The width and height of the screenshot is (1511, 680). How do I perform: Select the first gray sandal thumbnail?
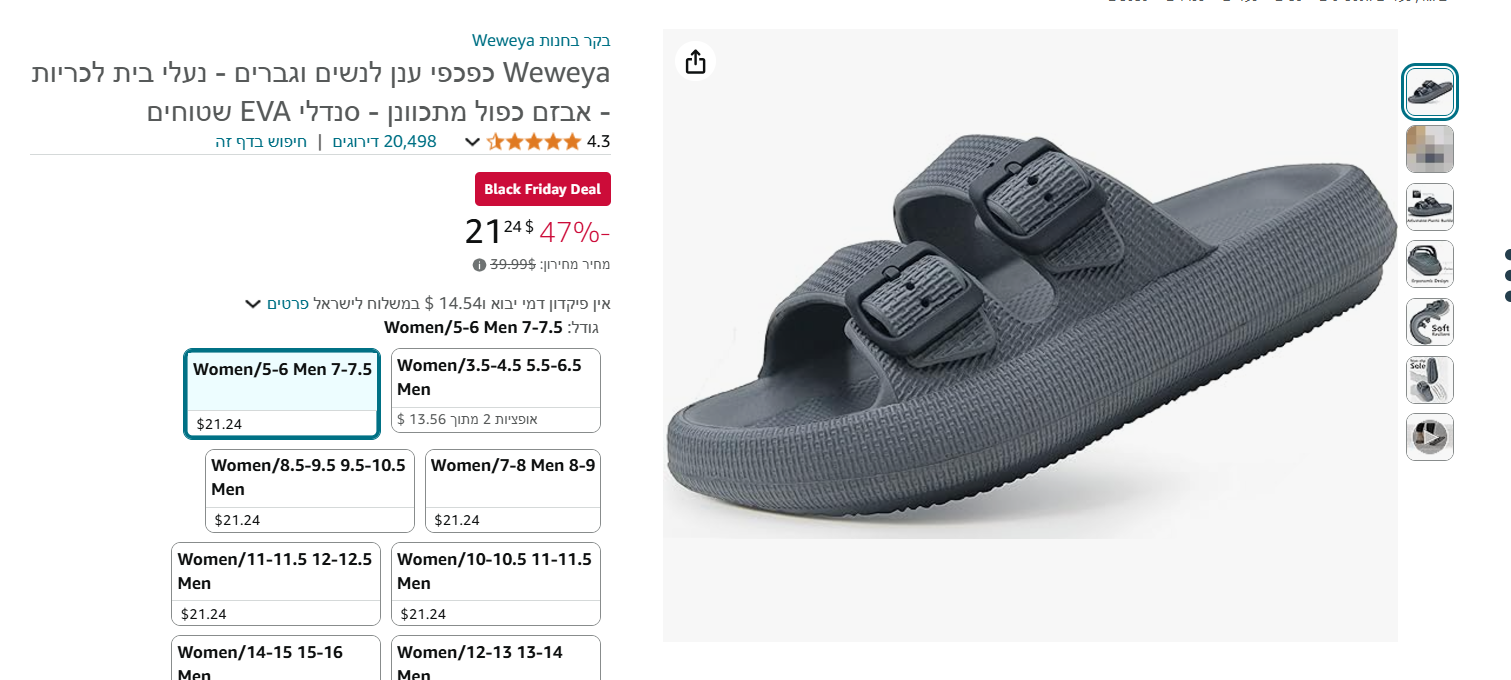pyautogui.click(x=1429, y=92)
